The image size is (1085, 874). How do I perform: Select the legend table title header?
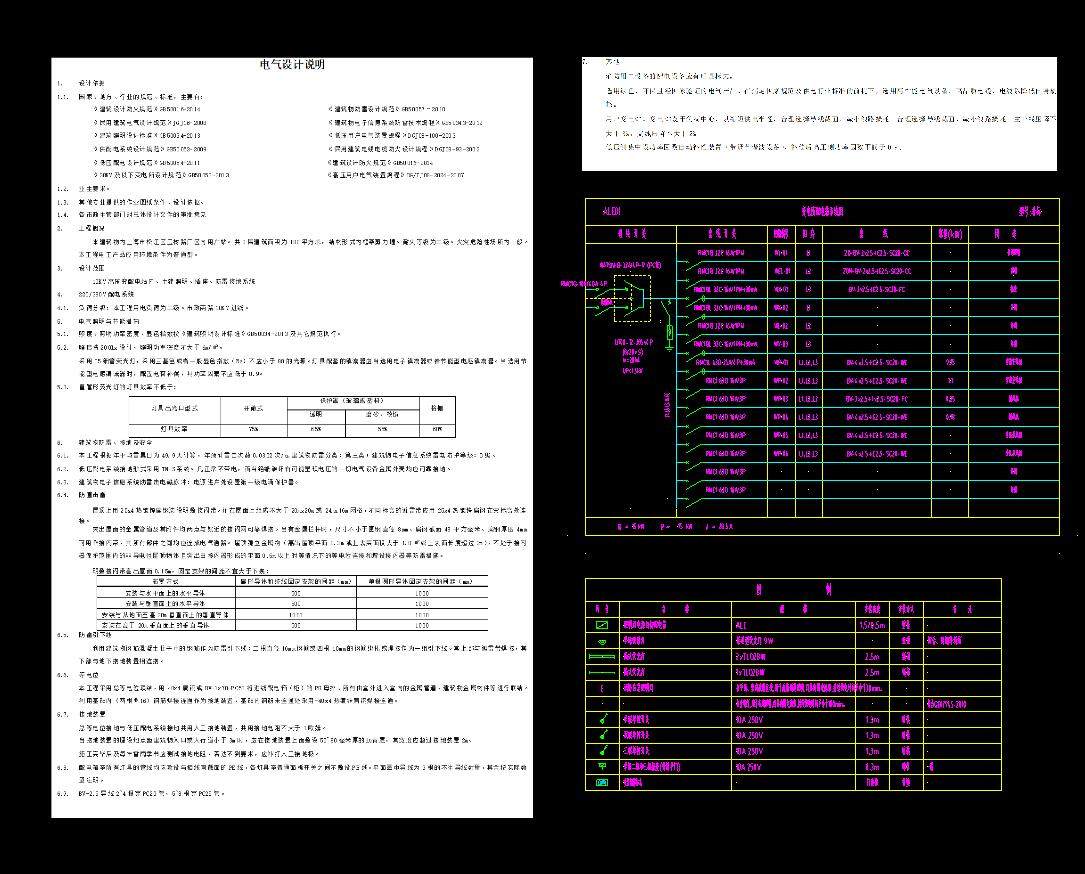pyautogui.click(x=792, y=589)
